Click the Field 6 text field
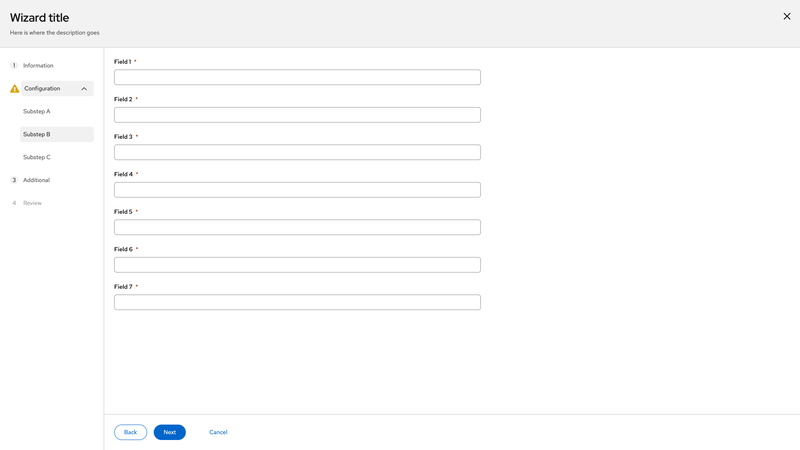800x450 pixels. tap(297, 265)
